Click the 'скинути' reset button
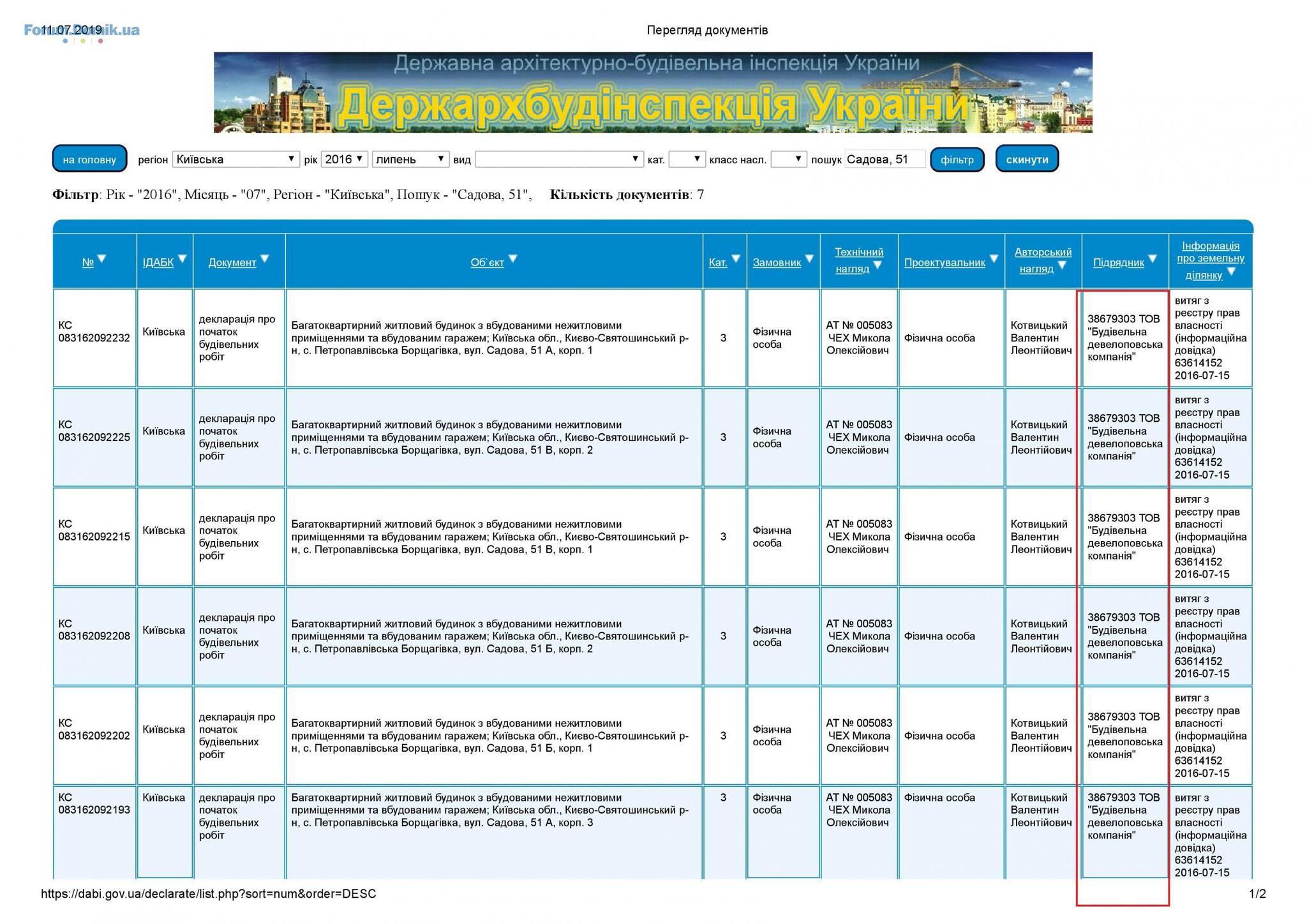Viewport: 1307px width, 924px height. click(x=1027, y=159)
